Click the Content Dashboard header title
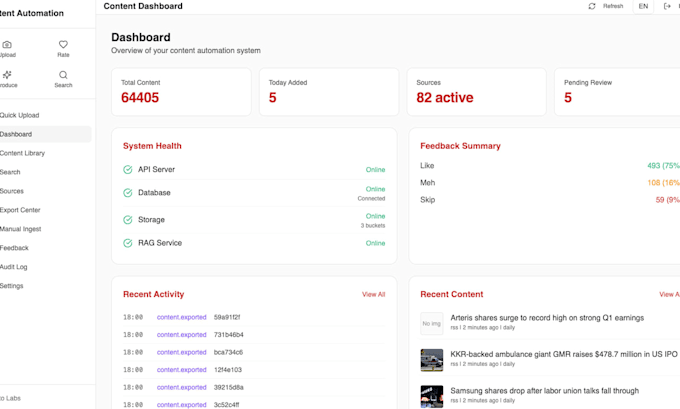The width and height of the screenshot is (680, 409). pos(143,6)
